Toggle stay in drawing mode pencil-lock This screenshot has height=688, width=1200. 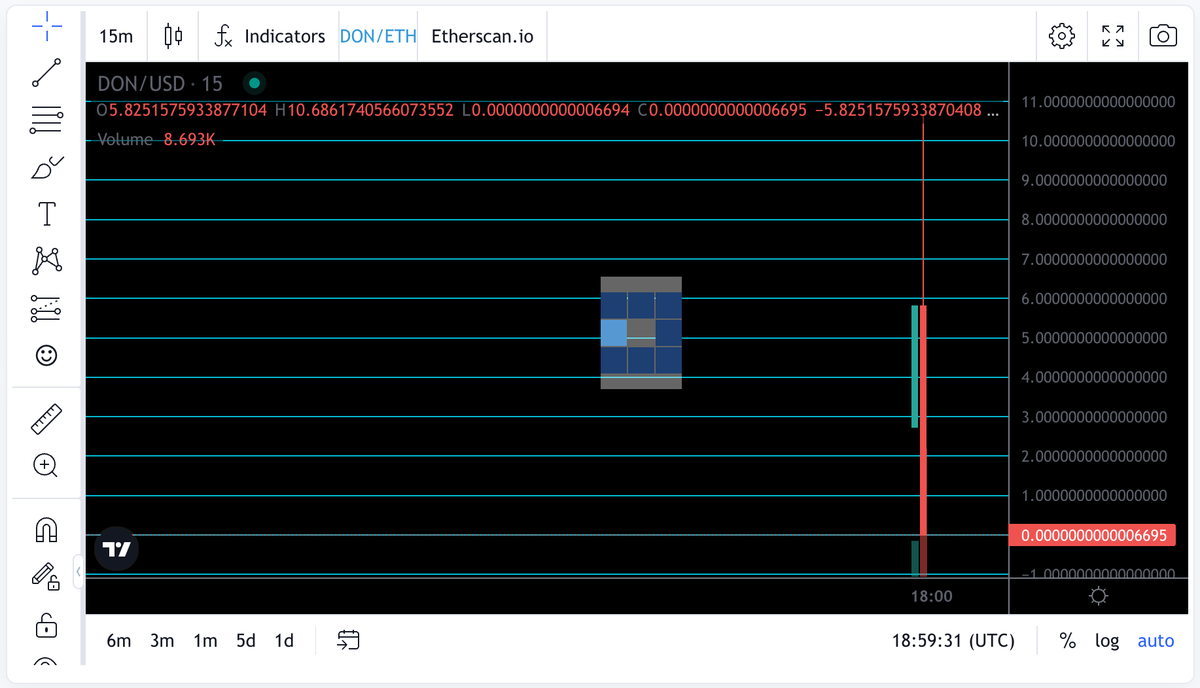(x=46, y=576)
